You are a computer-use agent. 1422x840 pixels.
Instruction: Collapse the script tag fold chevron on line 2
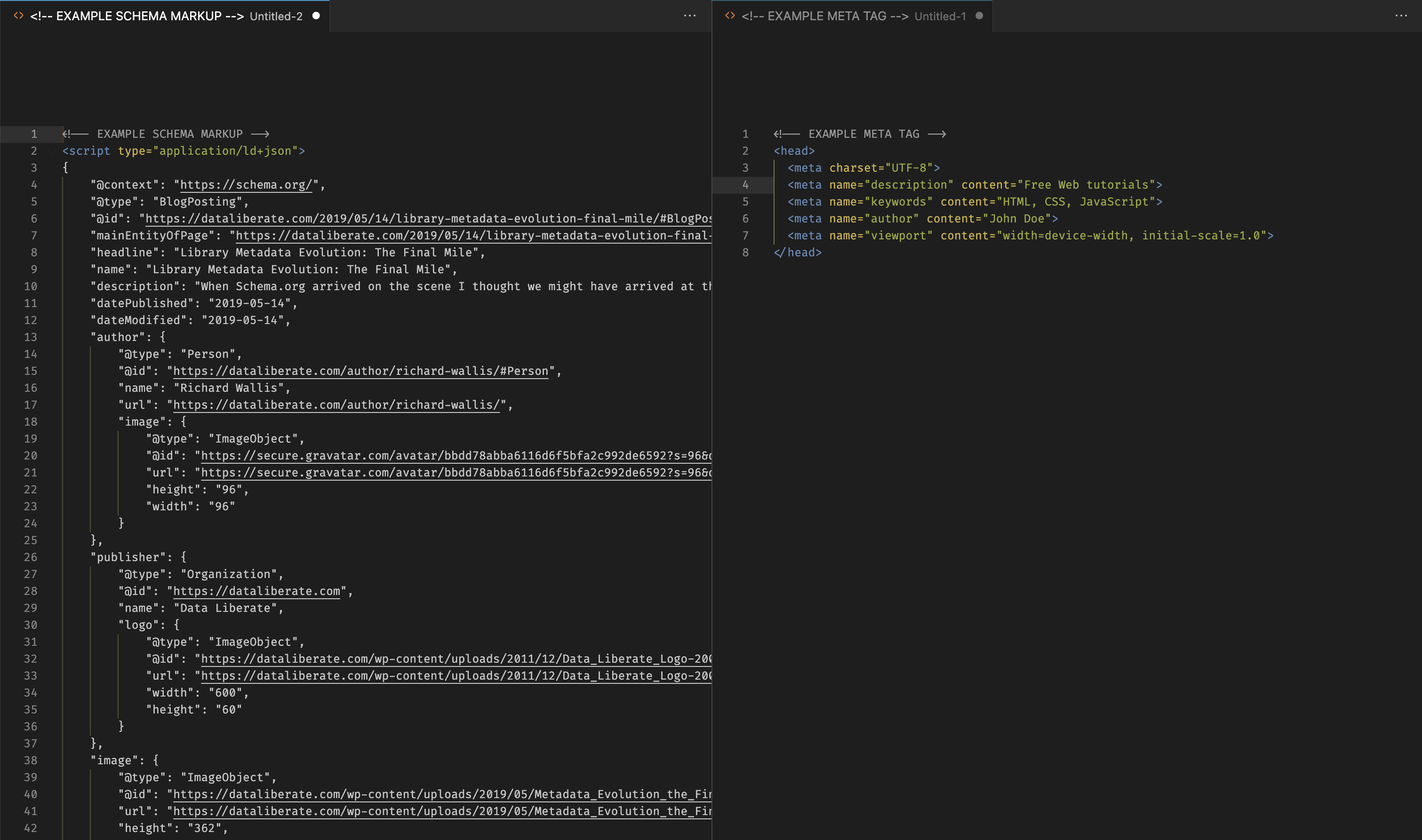[52, 151]
